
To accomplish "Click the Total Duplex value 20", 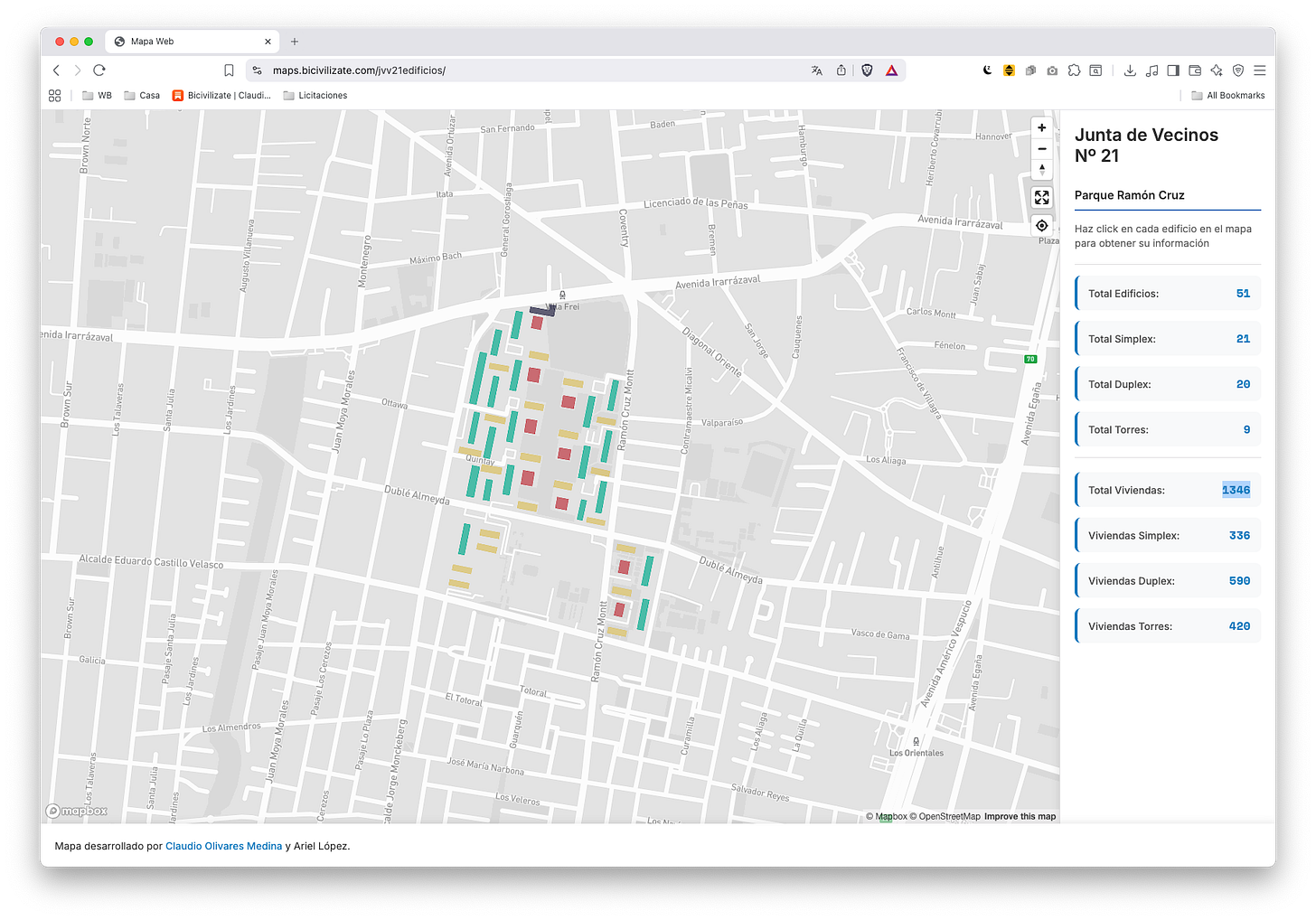I will pyautogui.click(x=1243, y=384).
